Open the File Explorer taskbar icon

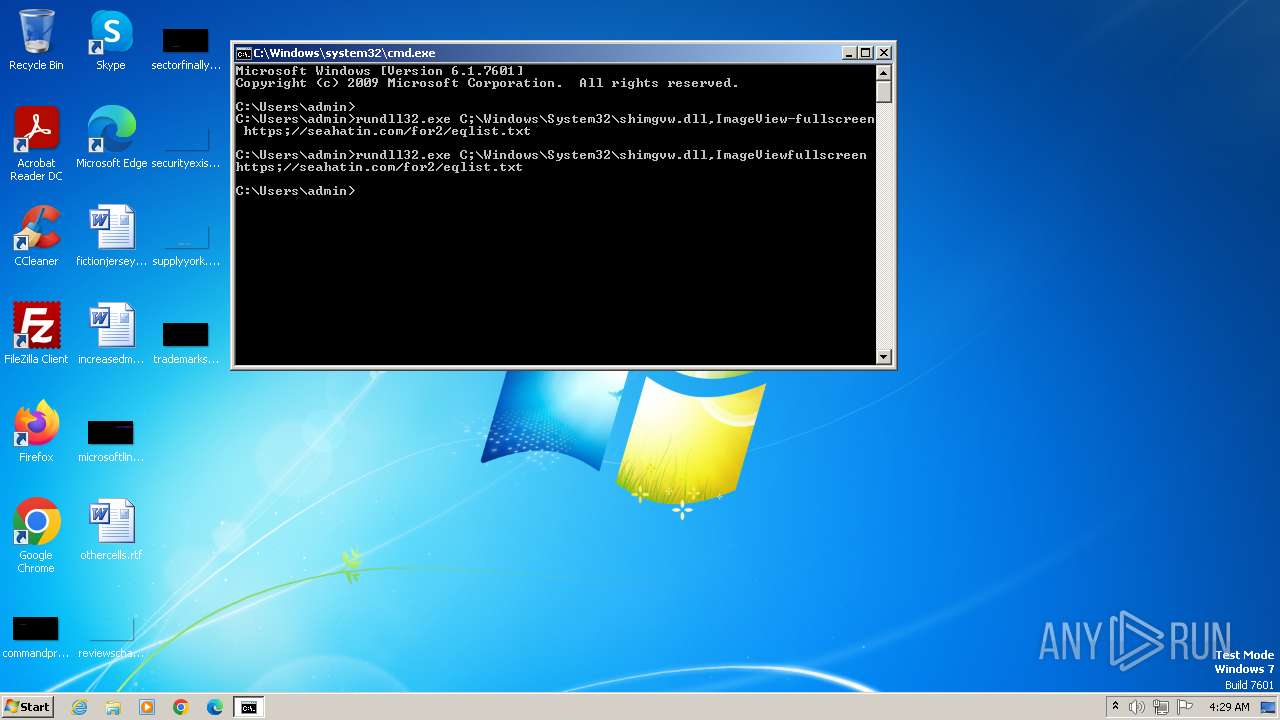coord(113,707)
